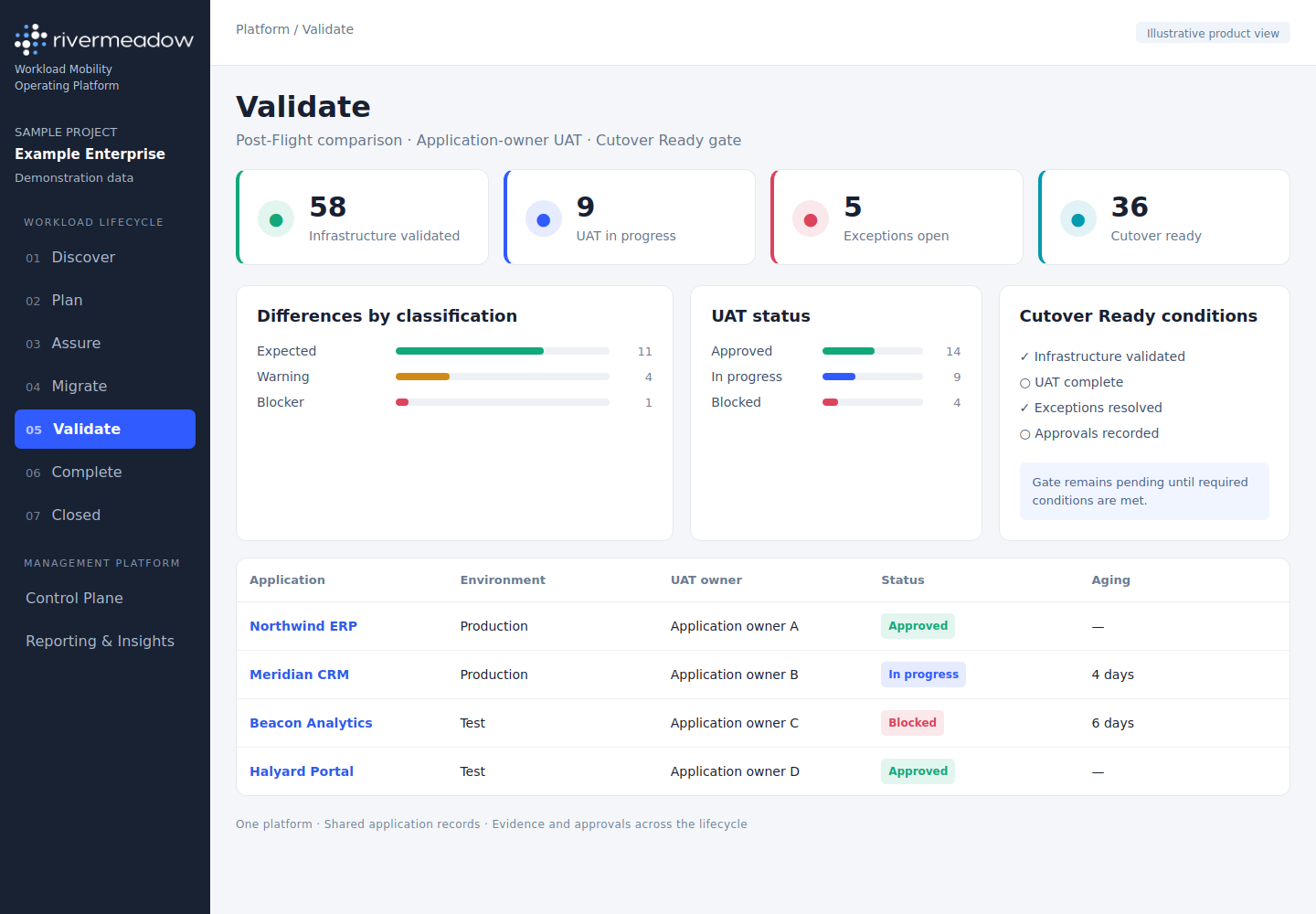
Task: Click the Approved badge for Northwind ERP
Action: 918,626
